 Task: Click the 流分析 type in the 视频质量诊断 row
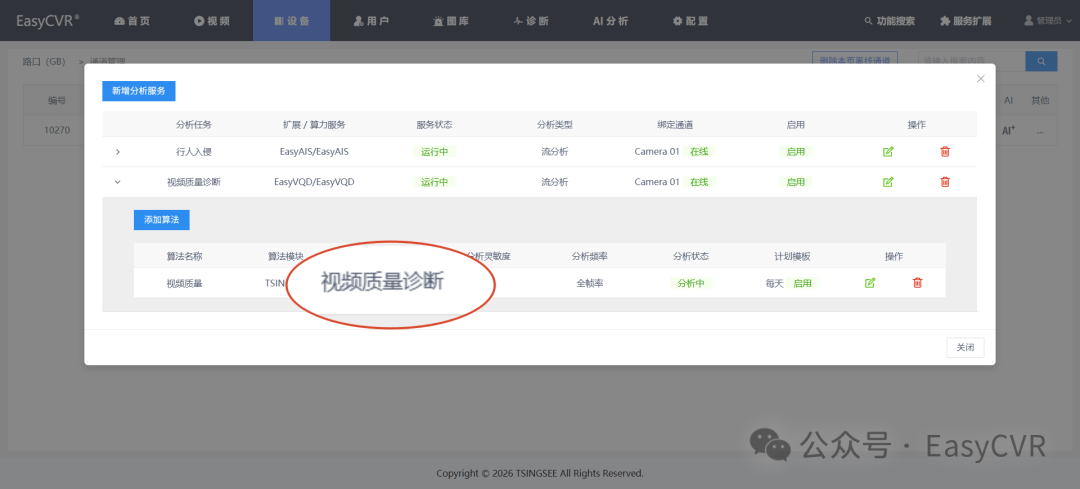pyautogui.click(x=554, y=182)
